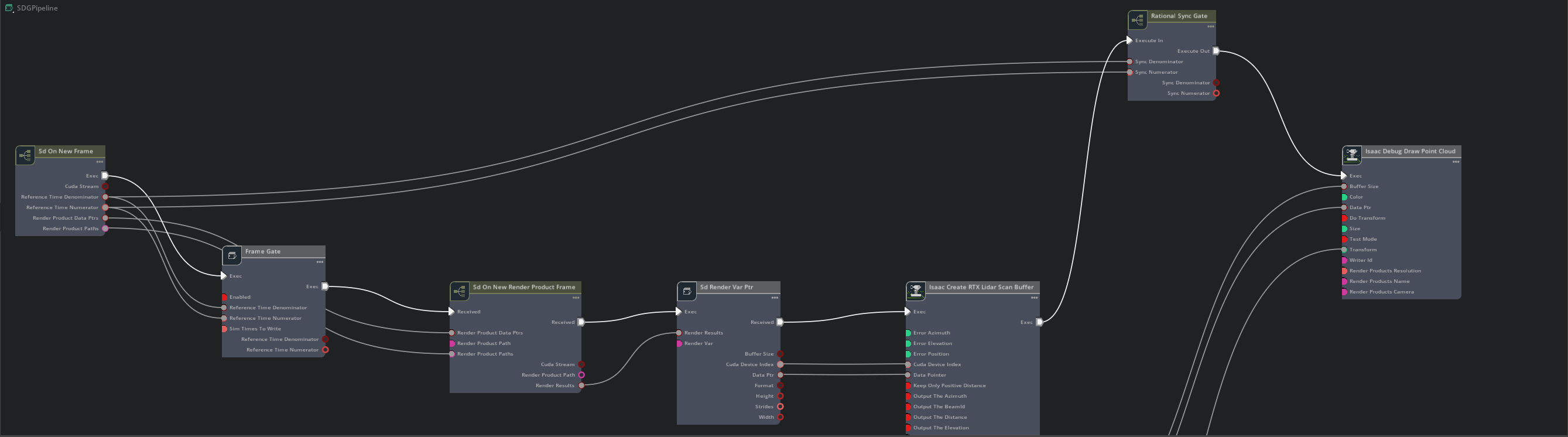Screen dimensions: 1568x437
Task: Click Color port on Isaac Debug Draw Point Cloud
Action: point(1344,197)
